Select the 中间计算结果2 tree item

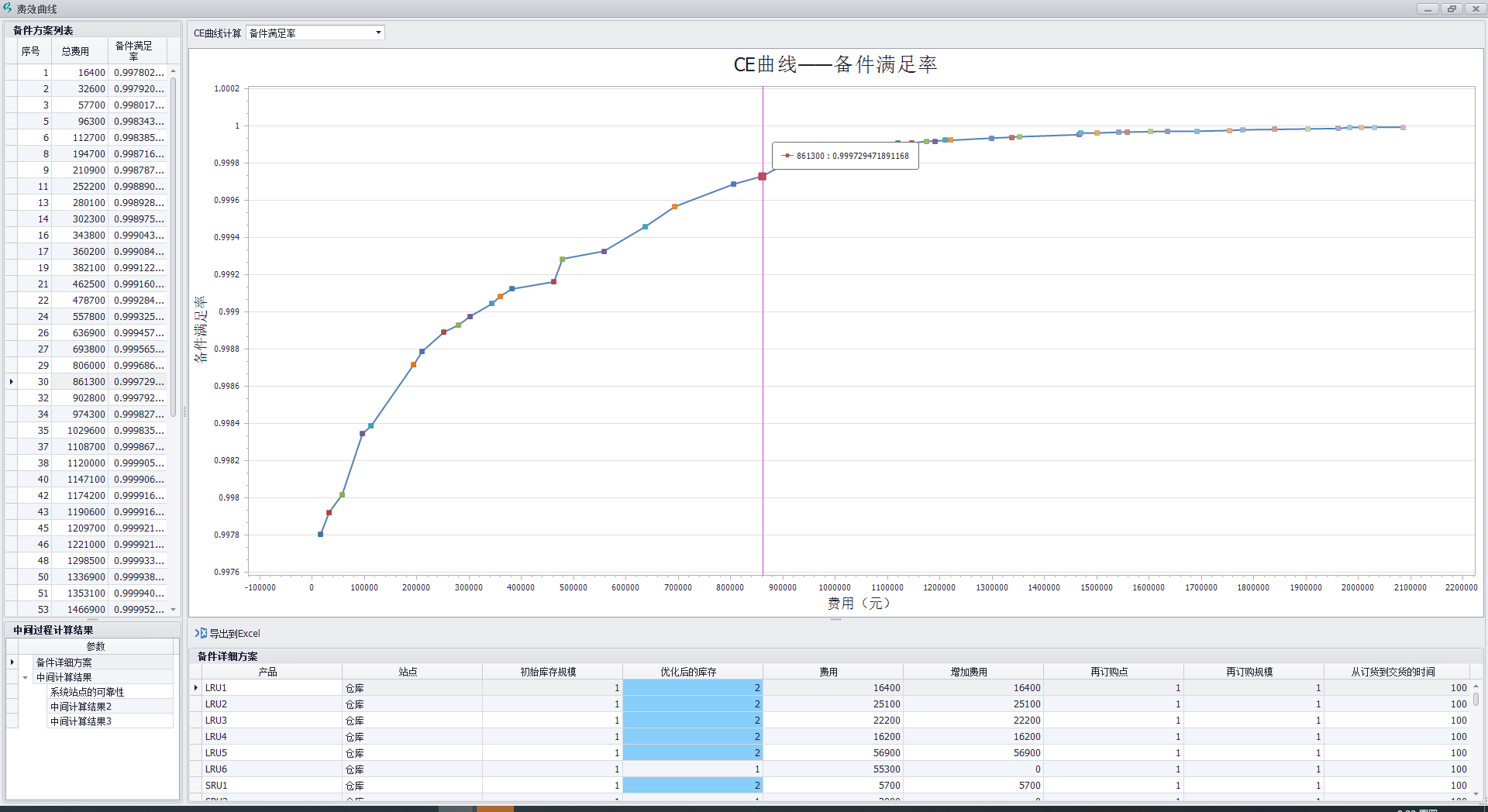pos(81,707)
